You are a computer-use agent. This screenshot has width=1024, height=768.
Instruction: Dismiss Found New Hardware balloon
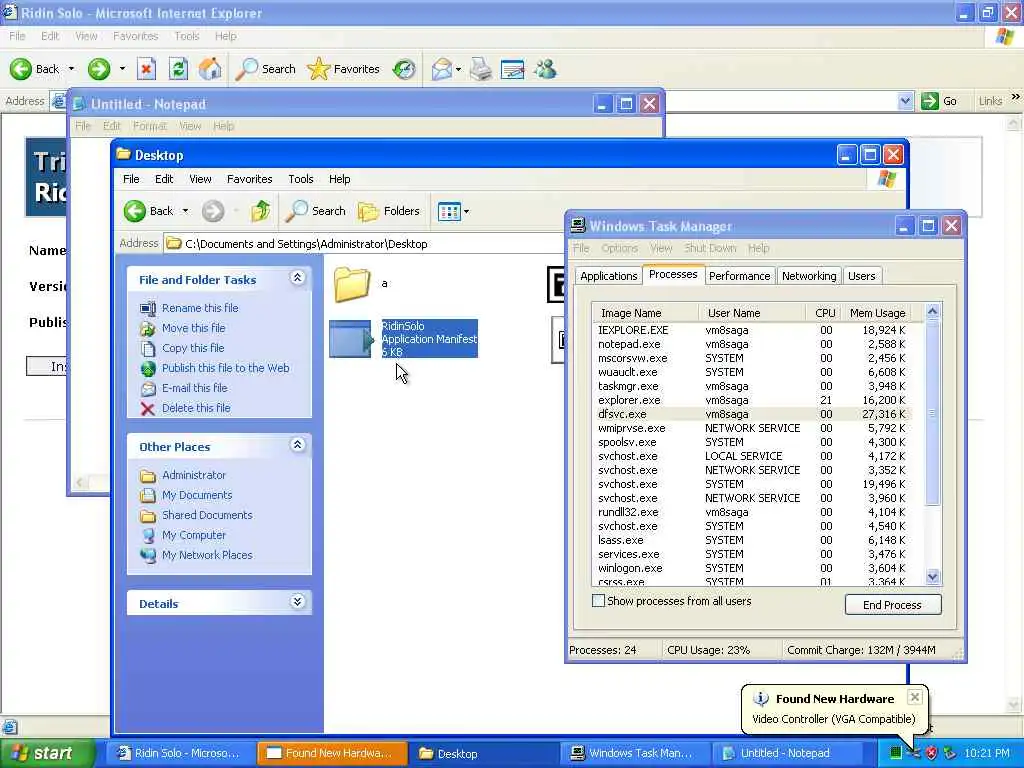tap(915, 697)
